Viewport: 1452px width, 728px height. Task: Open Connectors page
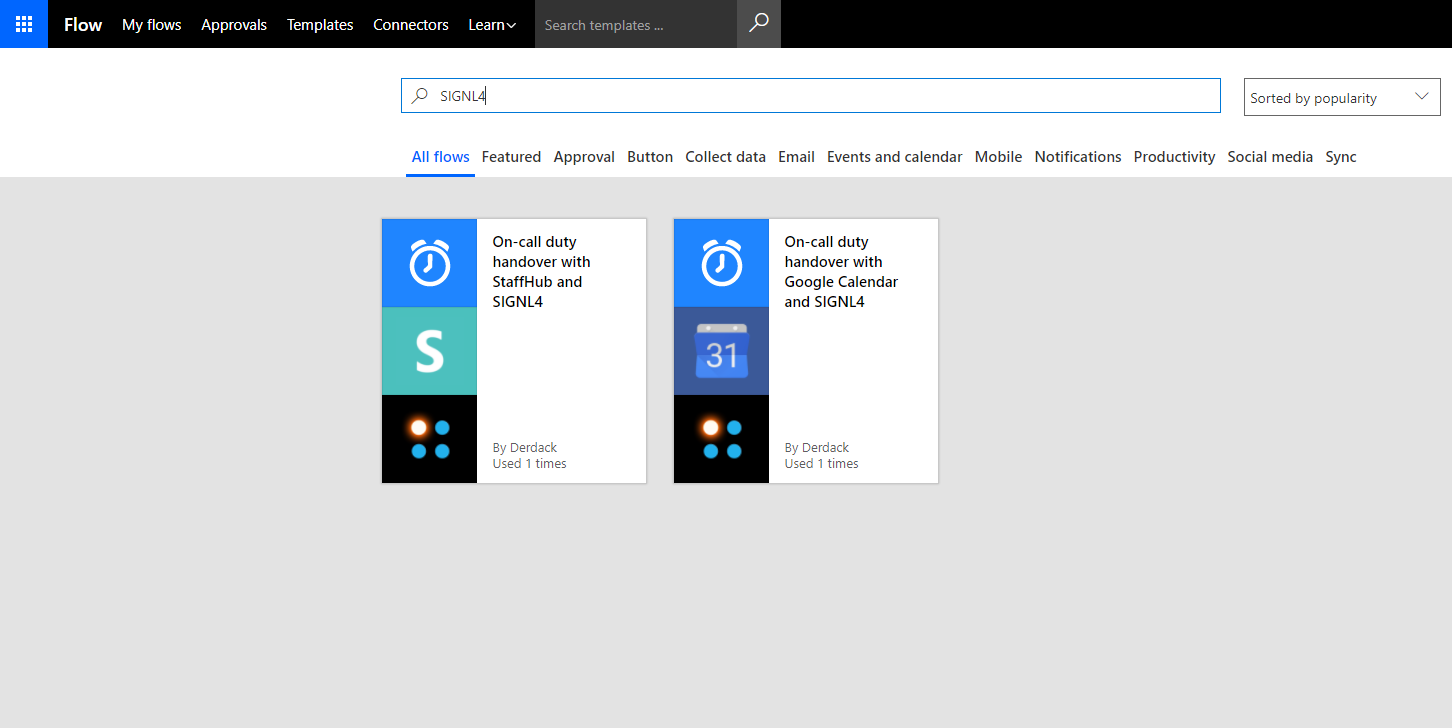pyautogui.click(x=411, y=25)
